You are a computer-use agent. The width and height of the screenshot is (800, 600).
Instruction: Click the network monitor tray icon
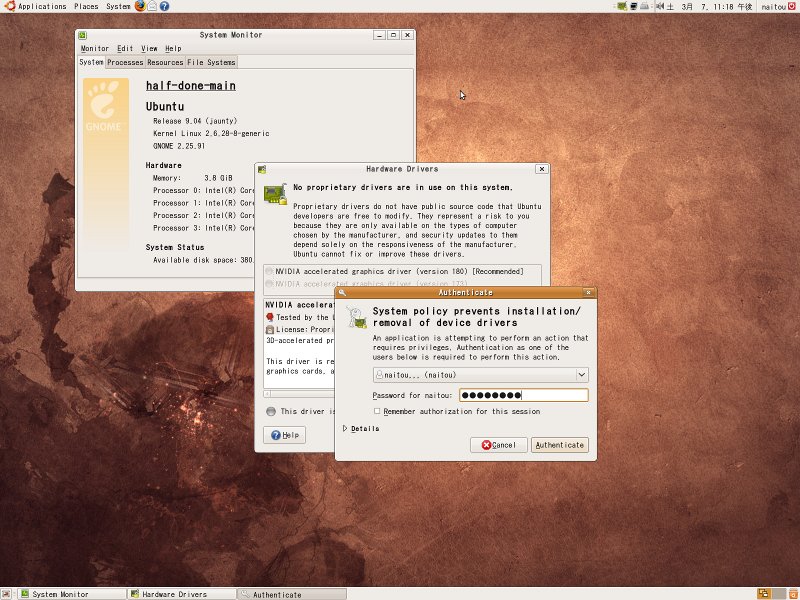coord(634,6)
